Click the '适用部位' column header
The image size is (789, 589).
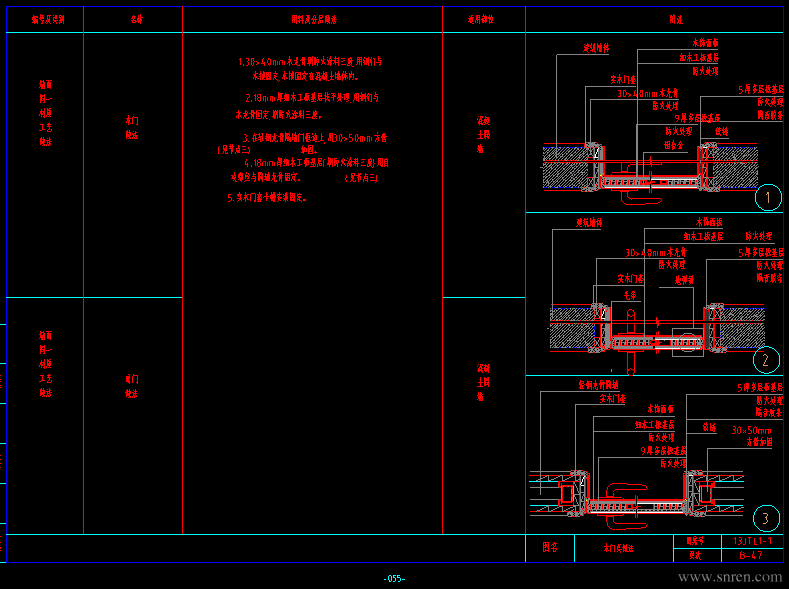(481, 20)
